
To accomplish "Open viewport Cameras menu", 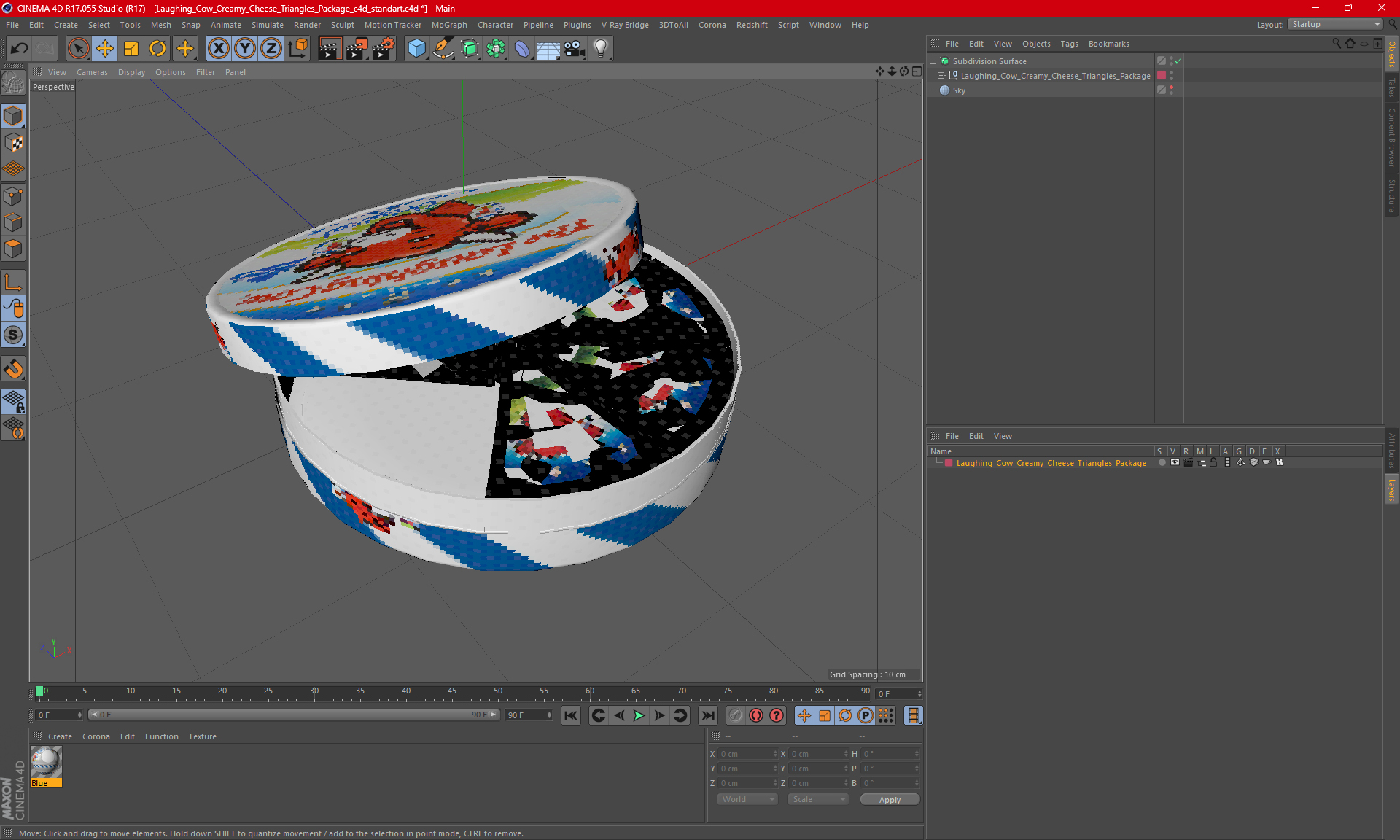I will 92,72.
